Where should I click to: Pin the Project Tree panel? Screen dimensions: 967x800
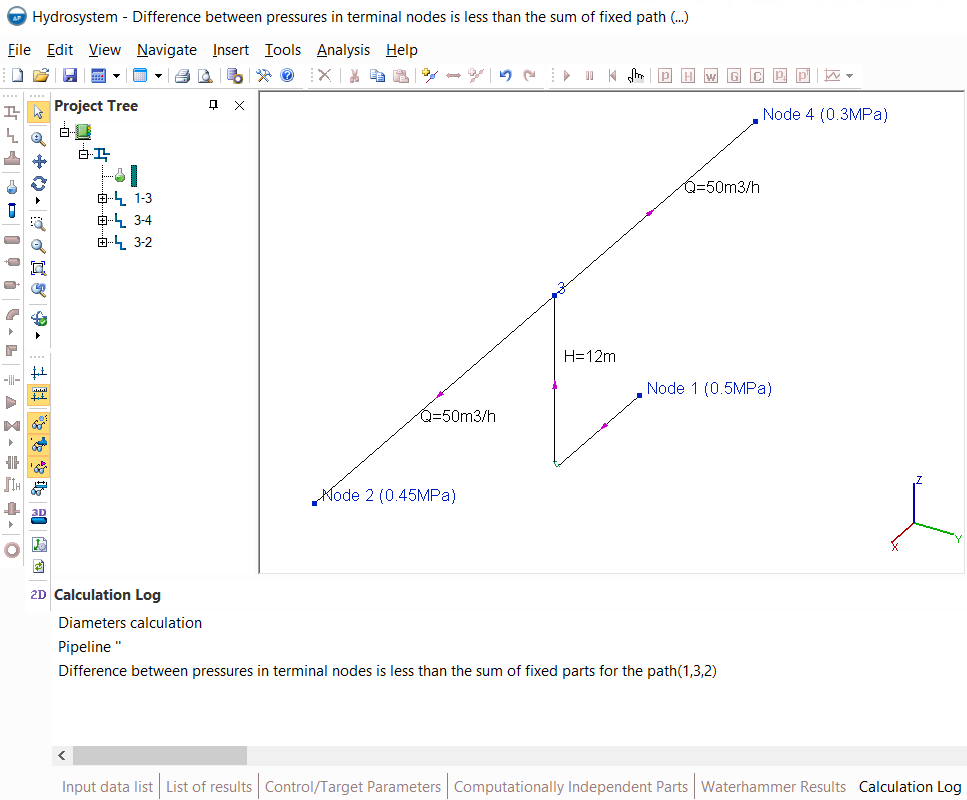point(213,106)
